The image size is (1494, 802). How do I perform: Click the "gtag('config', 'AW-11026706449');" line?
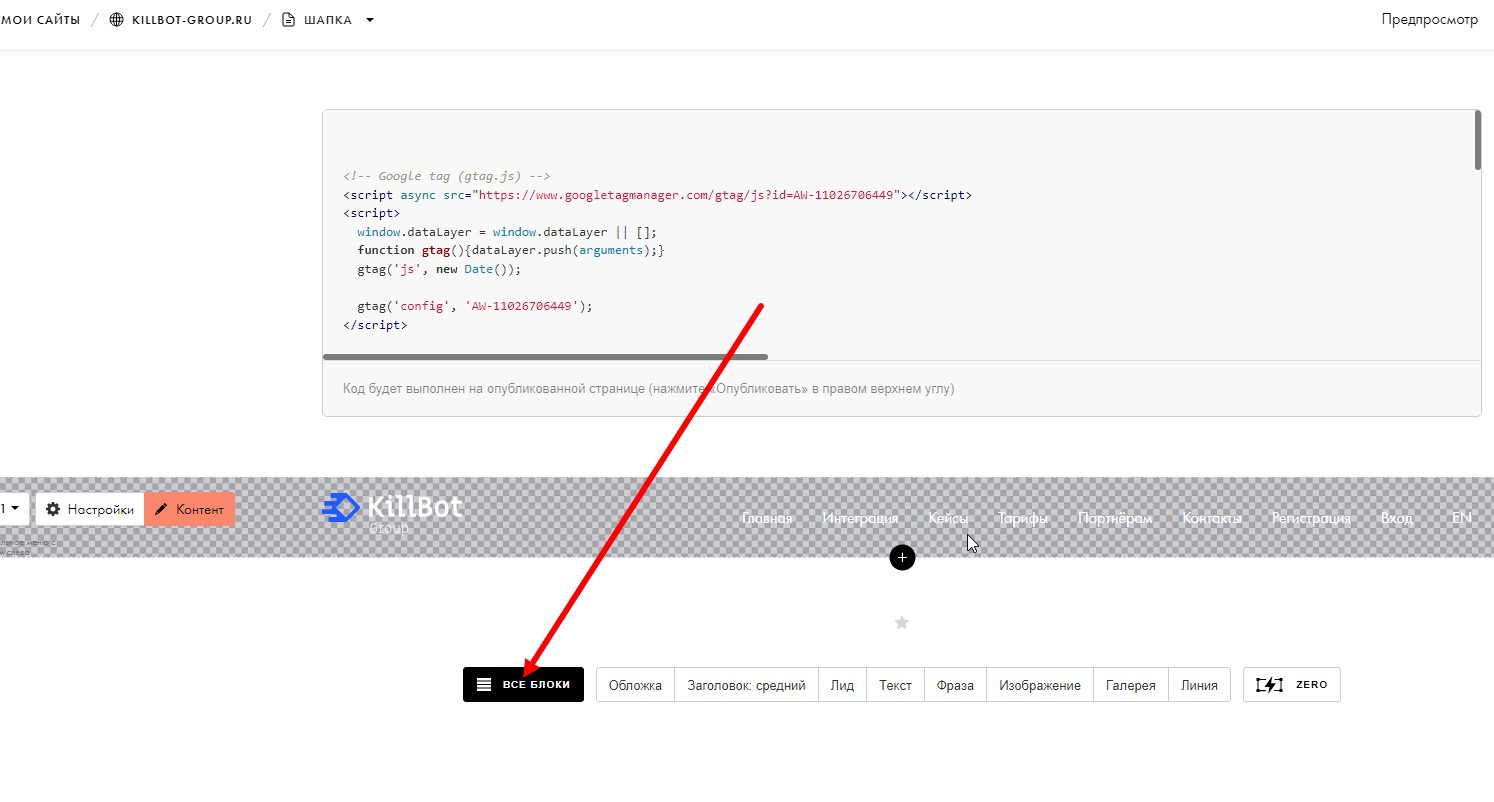coord(475,306)
